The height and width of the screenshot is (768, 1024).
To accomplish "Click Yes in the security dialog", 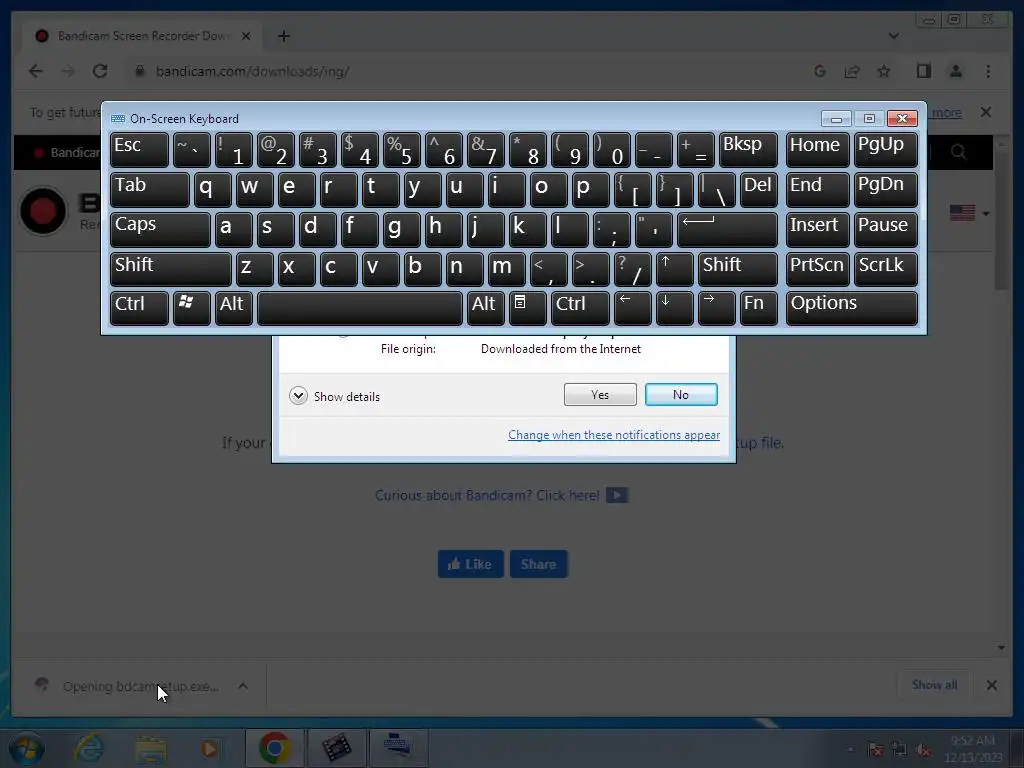I will click(600, 394).
